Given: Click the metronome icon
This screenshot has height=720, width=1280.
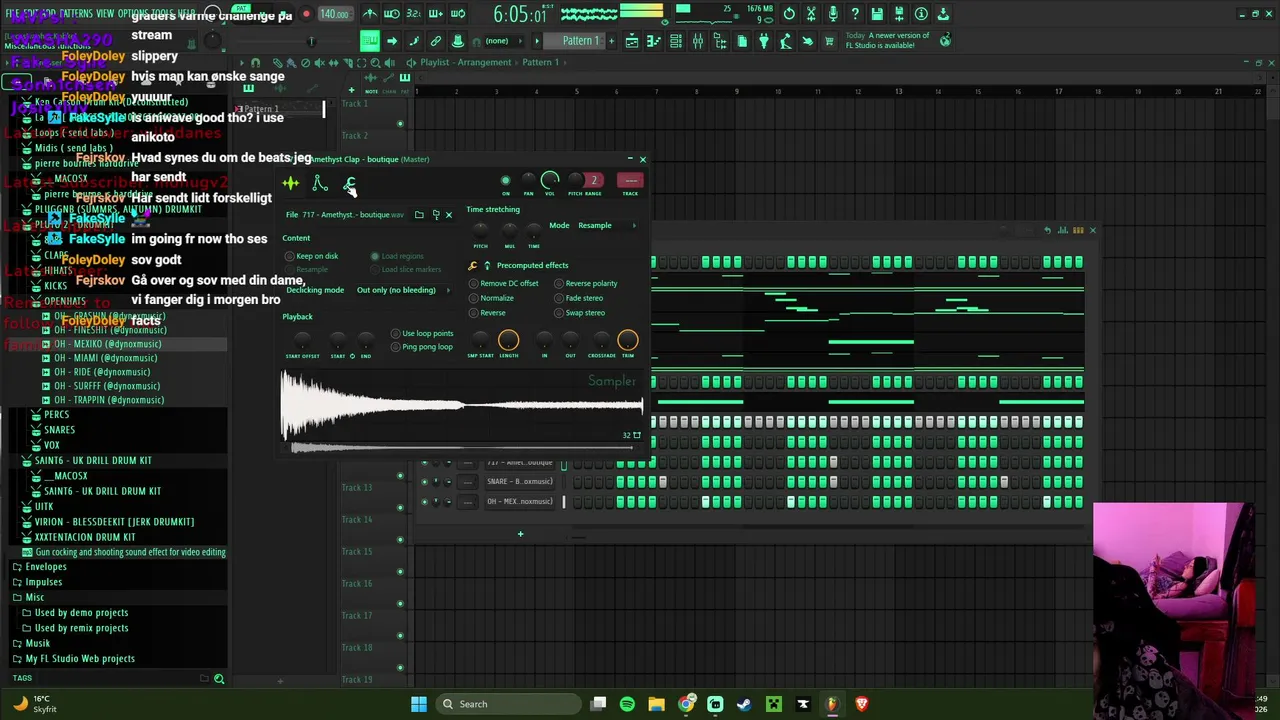Looking at the screenshot, I should tap(370, 14).
